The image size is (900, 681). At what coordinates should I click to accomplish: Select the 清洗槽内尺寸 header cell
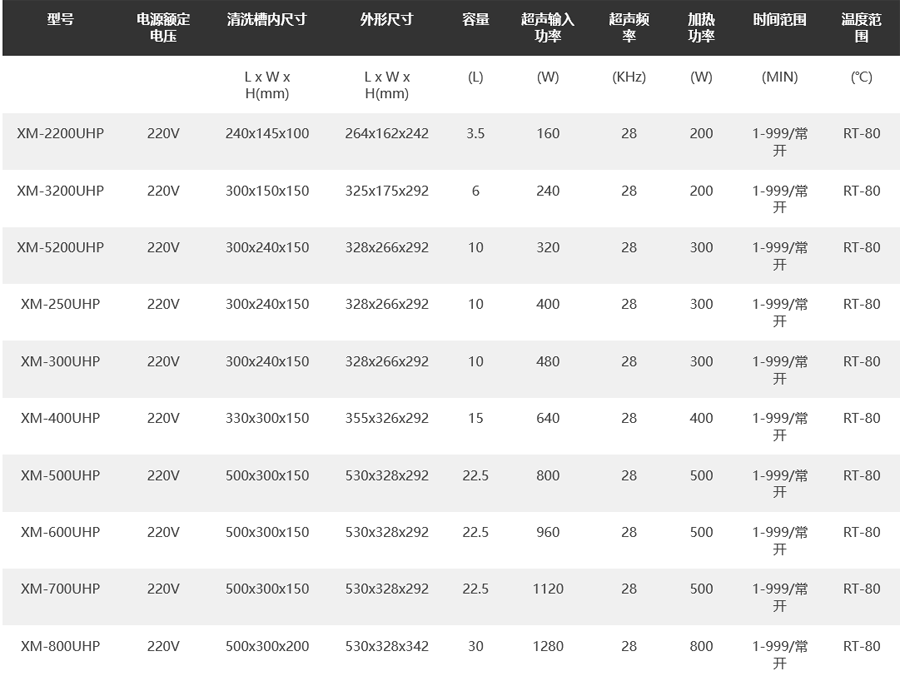pos(267,20)
